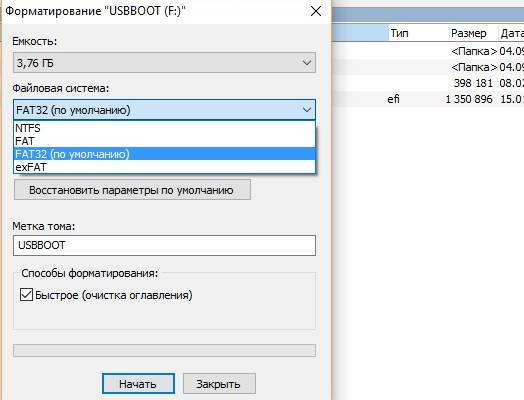Click the Закрыть button

219,384
